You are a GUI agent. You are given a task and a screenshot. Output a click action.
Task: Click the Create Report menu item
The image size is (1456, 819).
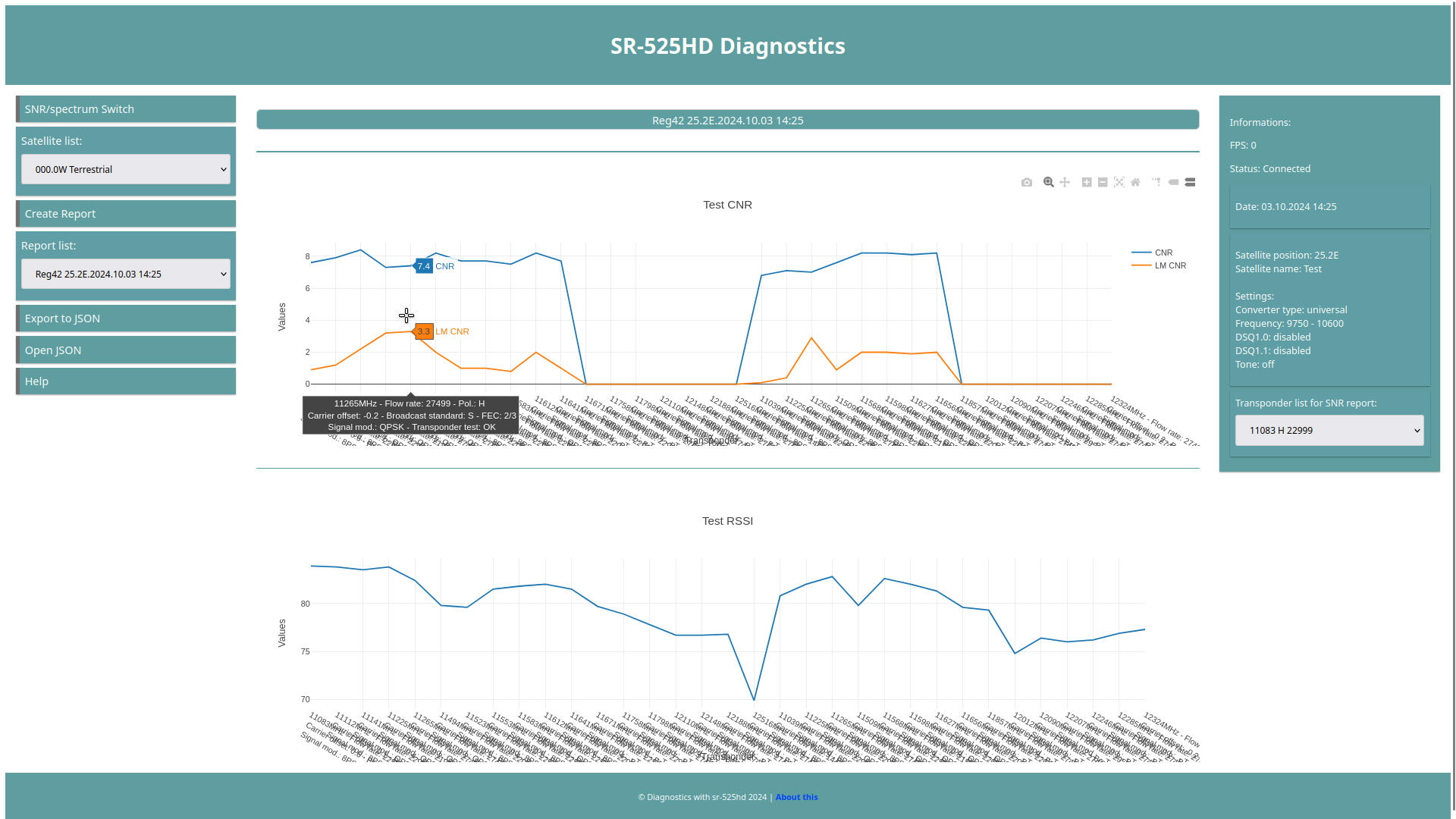(x=125, y=213)
